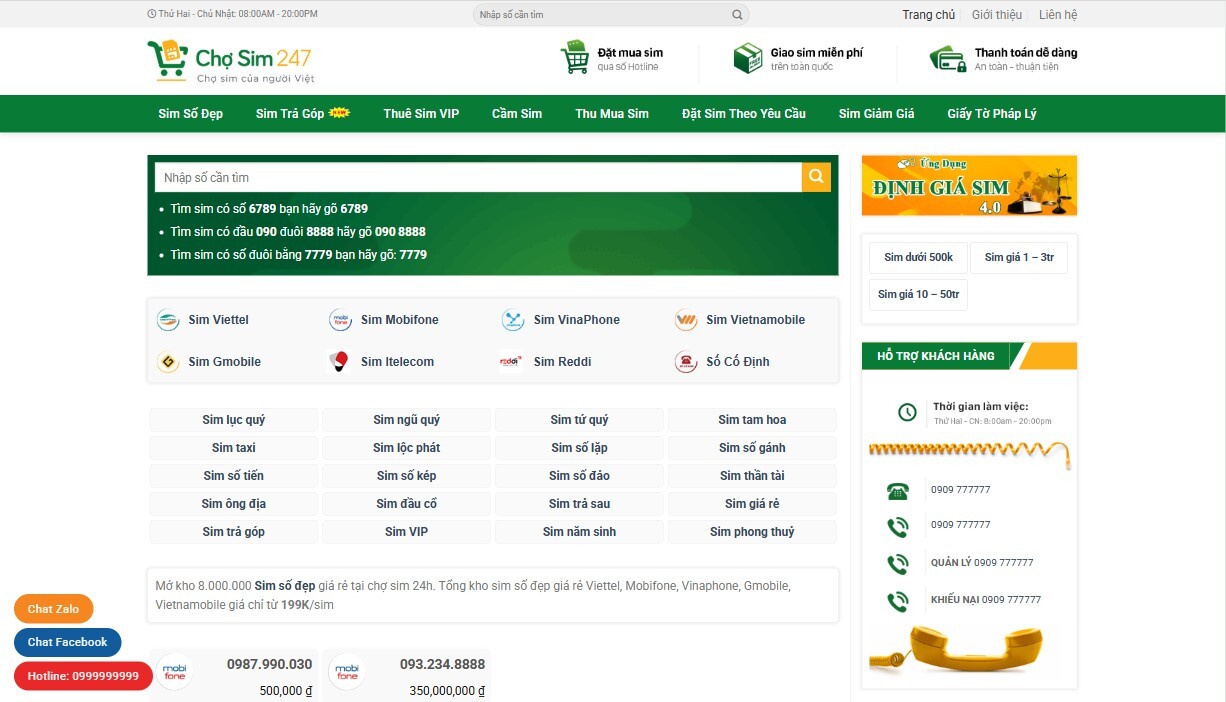Choose the Sim số đảo category

[579, 476]
